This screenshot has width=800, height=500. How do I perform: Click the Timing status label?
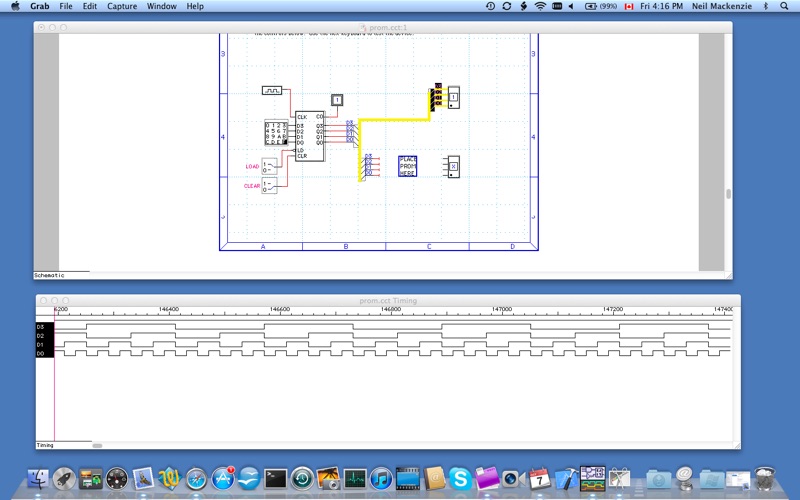tap(45, 445)
